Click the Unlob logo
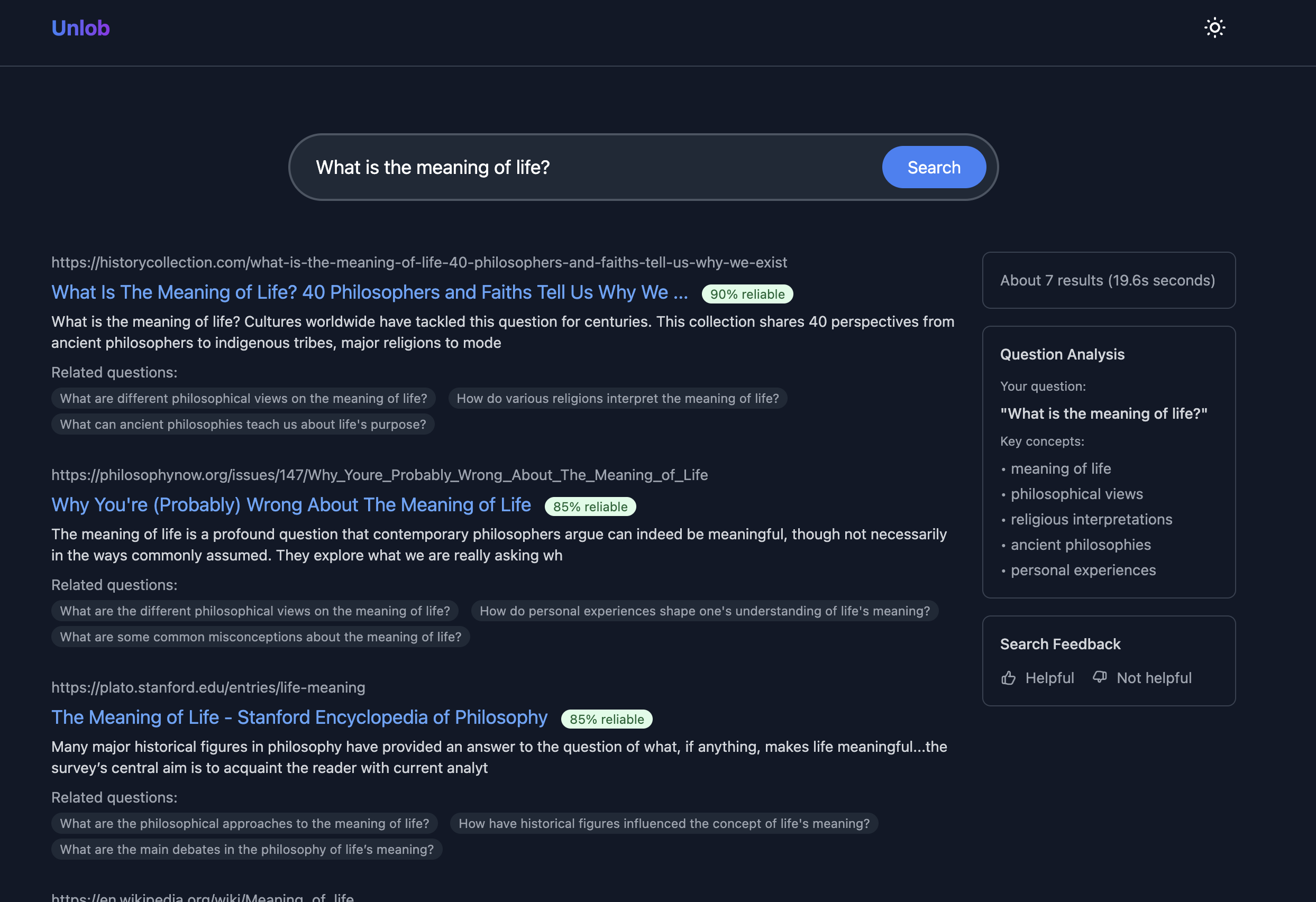The width and height of the screenshot is (1316, 902). pyautogui.click(x=80, y=27)
